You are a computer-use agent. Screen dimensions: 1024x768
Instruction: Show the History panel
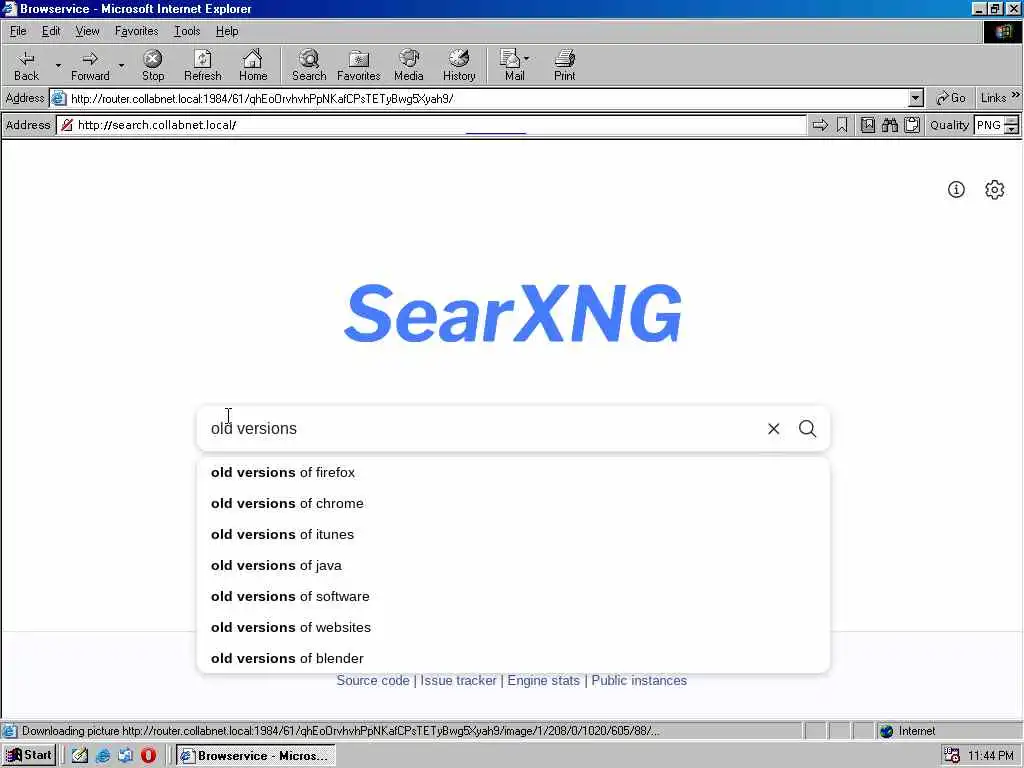click(x=459, y=65)
